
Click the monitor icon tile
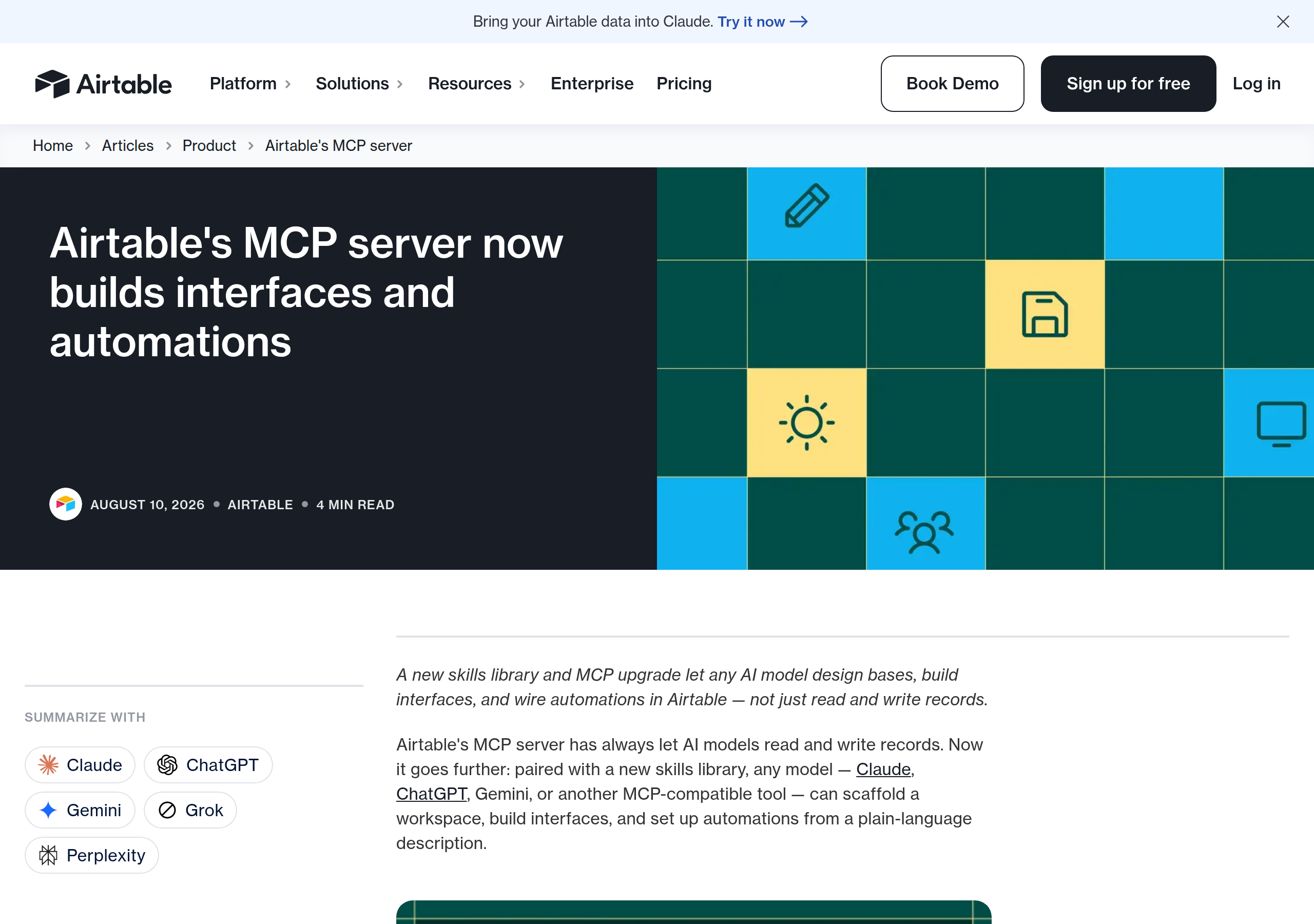click(x=1269, y=422)
